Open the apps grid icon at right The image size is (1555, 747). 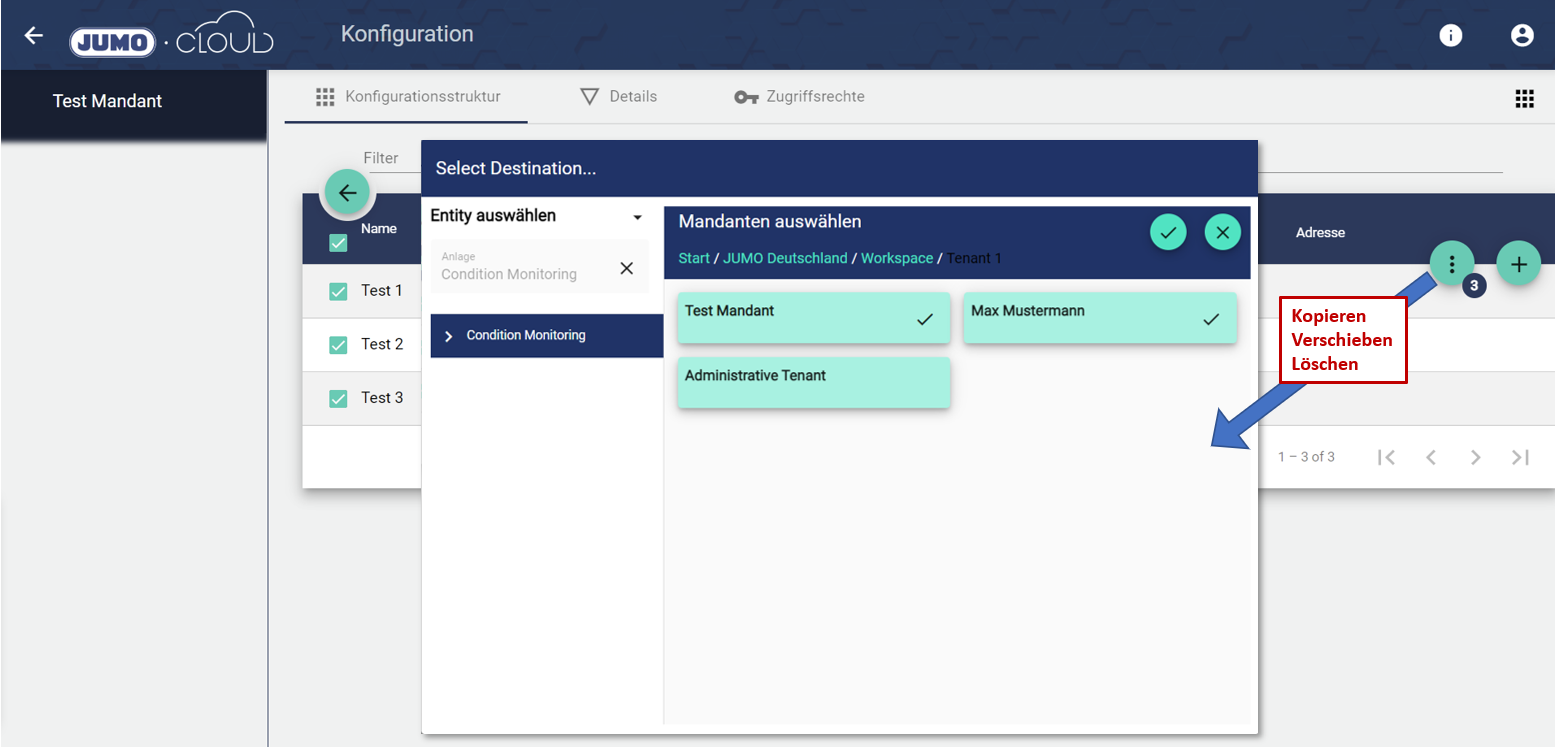(1524, 98)
